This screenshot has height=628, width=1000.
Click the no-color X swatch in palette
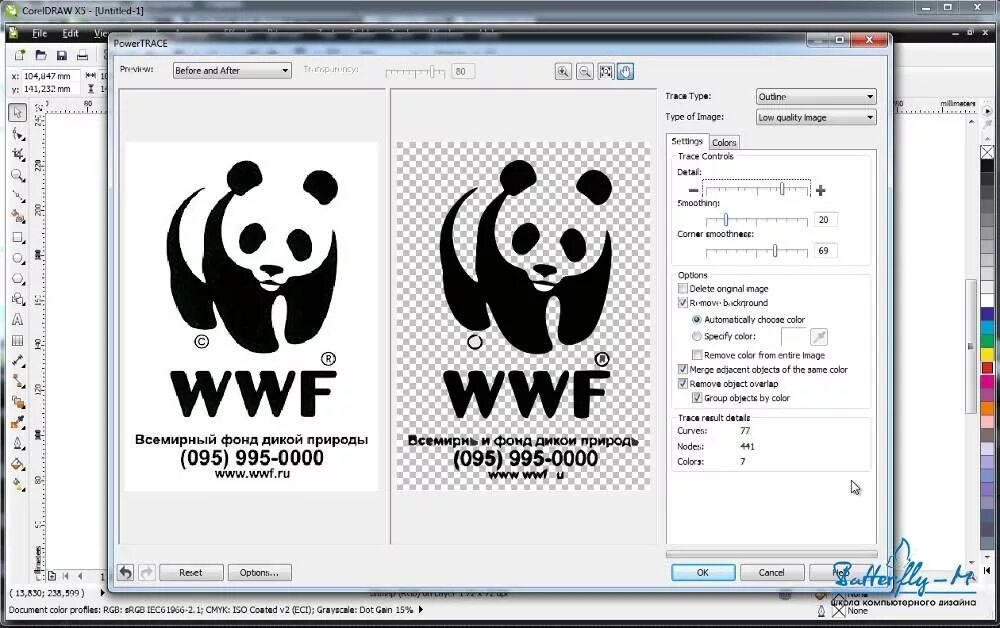pos(988,152)
